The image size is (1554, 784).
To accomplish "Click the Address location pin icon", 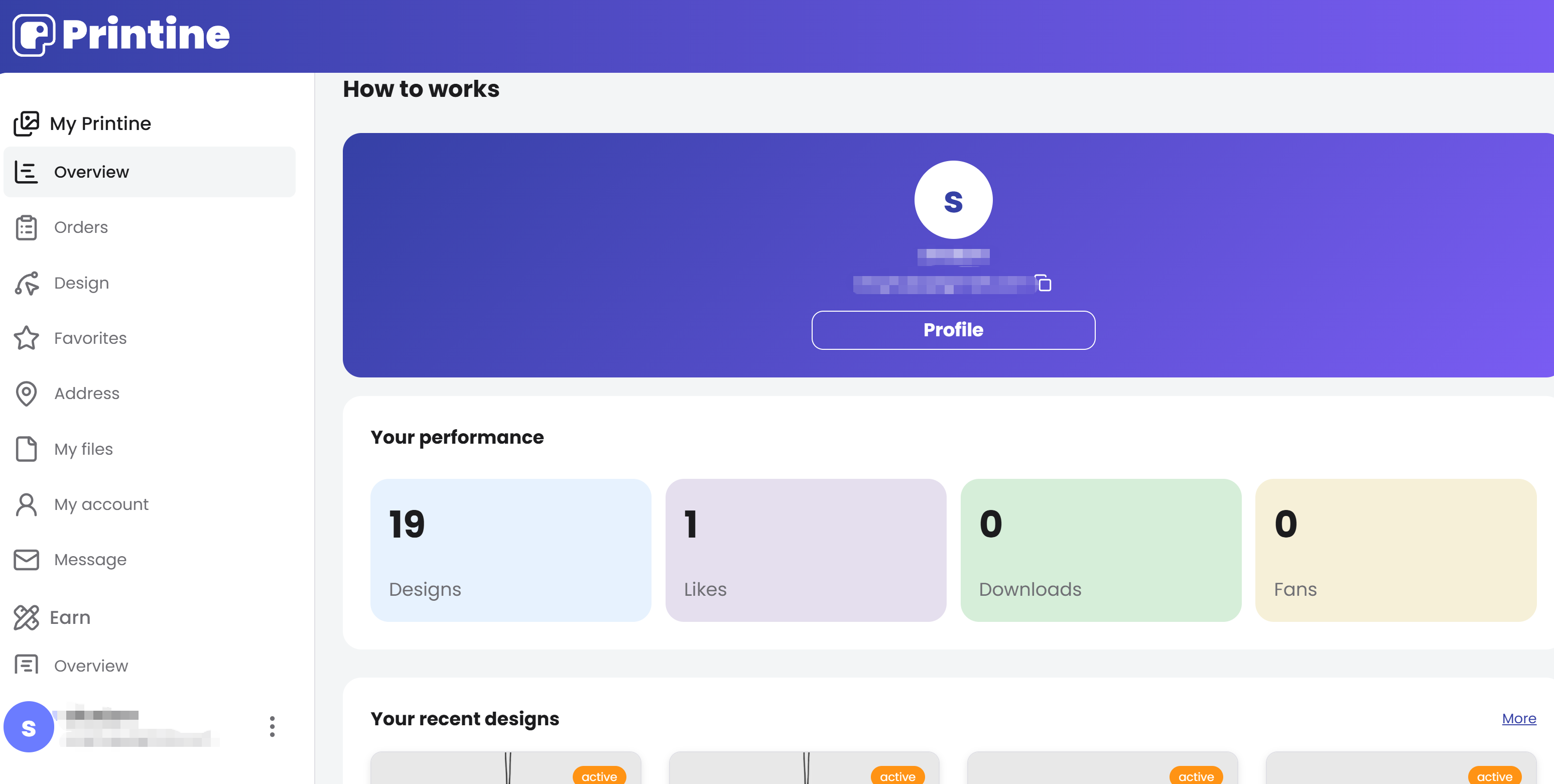I will point(27,394).
